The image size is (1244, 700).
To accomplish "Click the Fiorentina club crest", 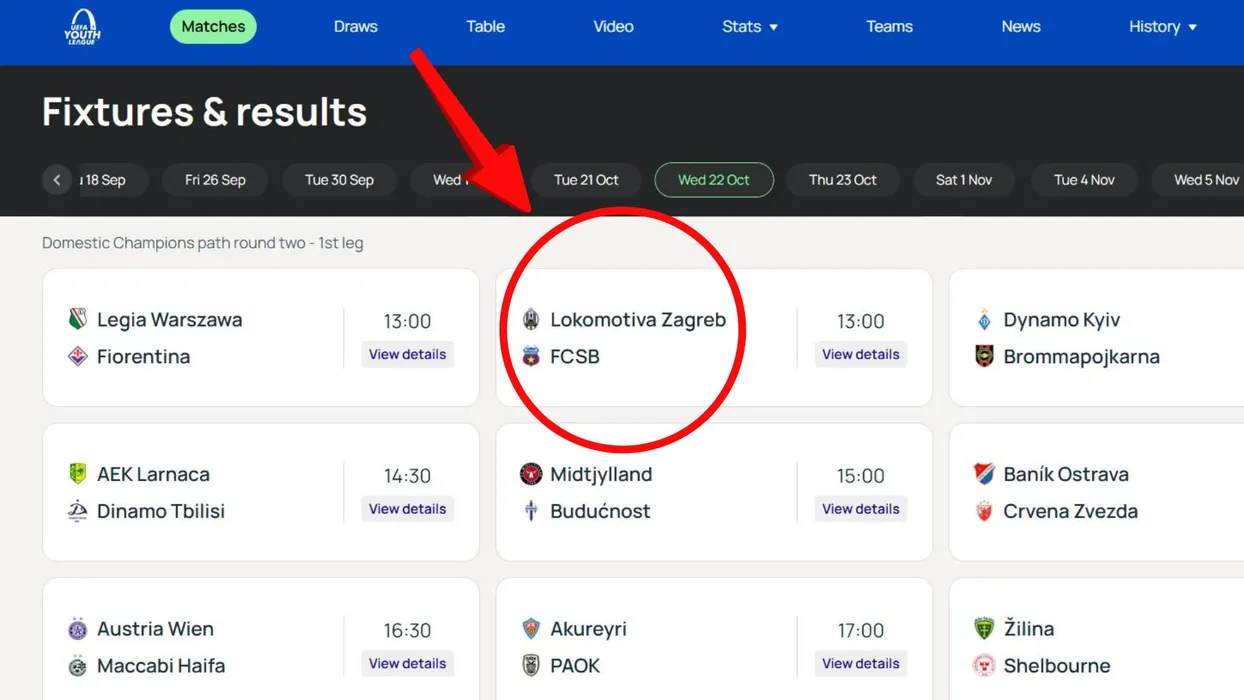I will tap(77, 356).
